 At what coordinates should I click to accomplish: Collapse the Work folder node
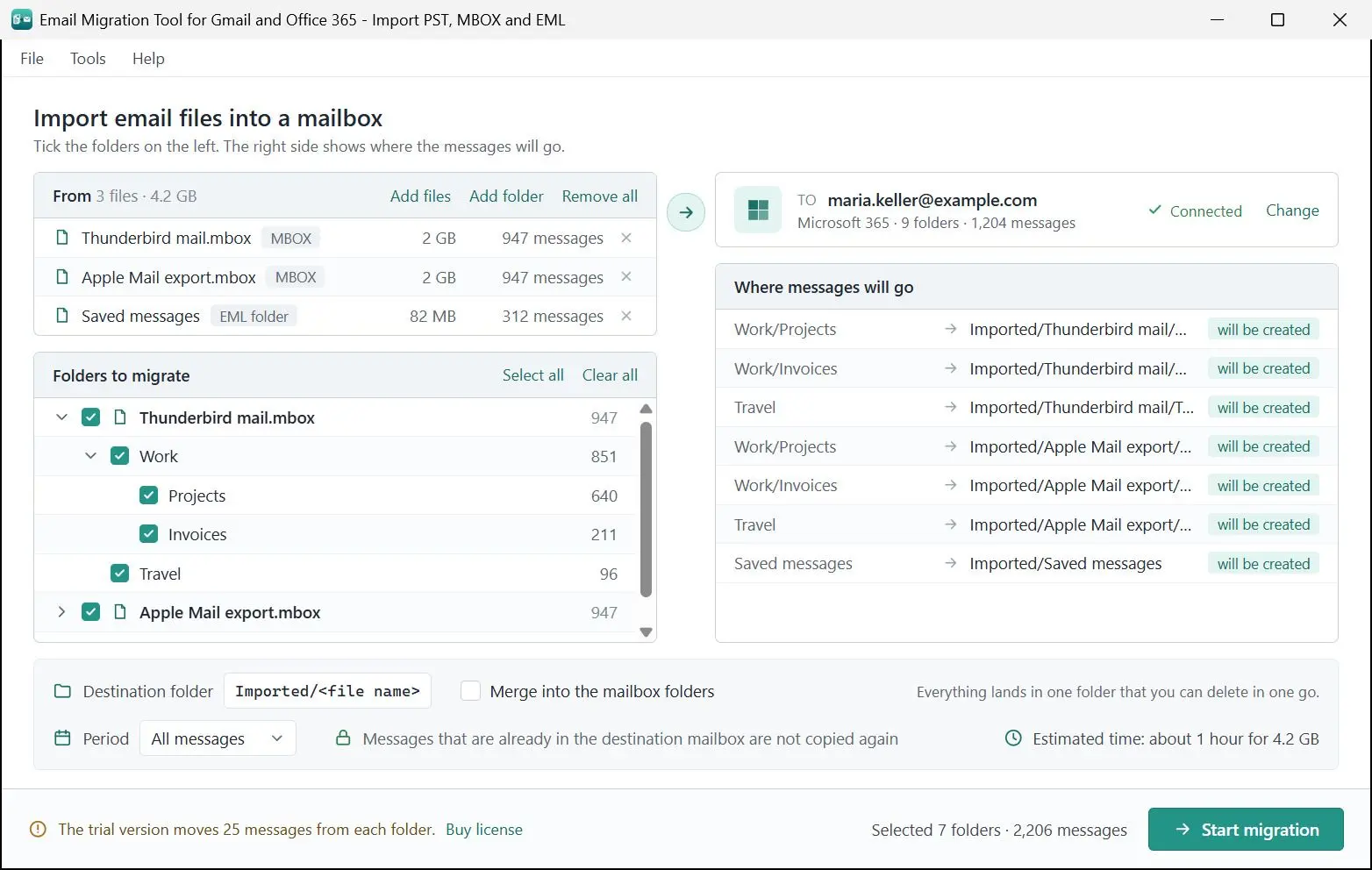[90, 456]
